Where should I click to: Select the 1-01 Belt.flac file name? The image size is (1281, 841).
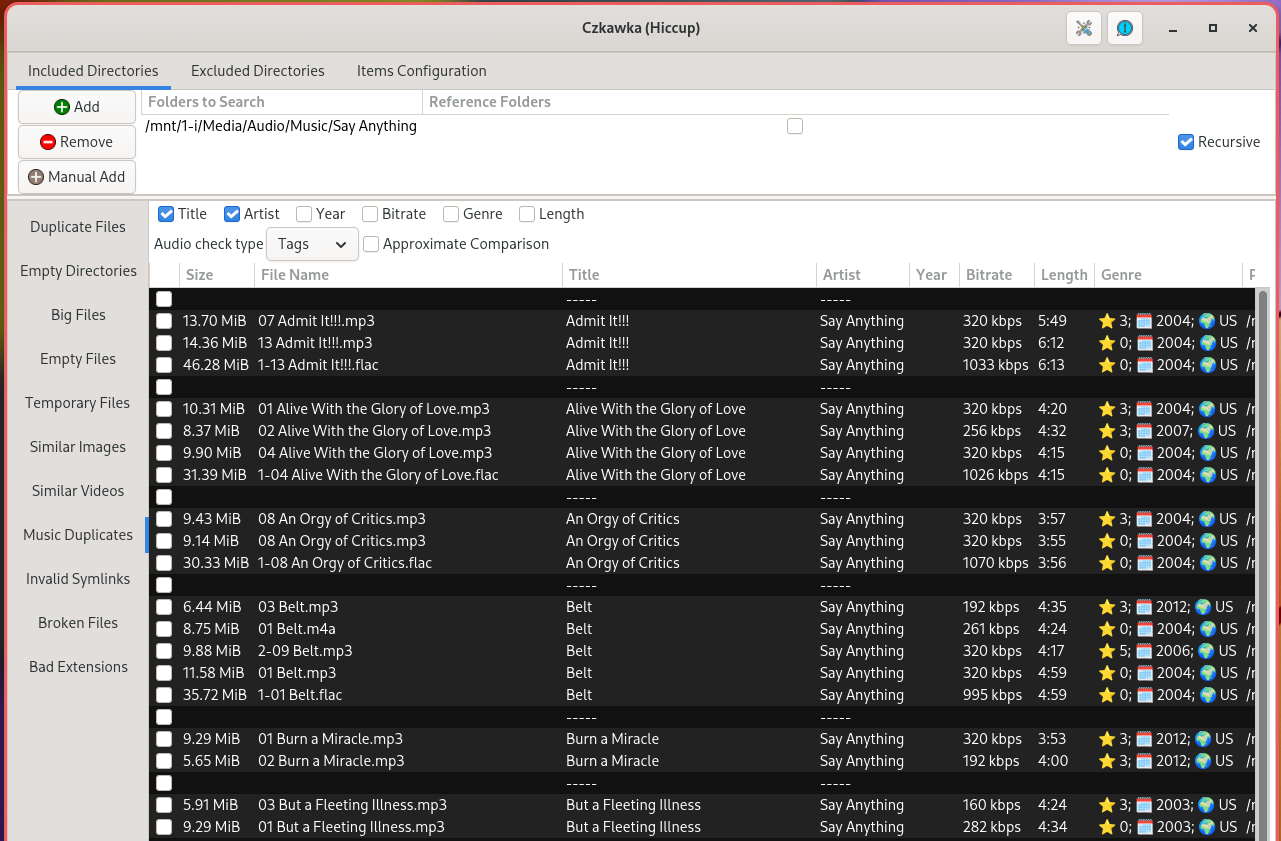tap(300, 695)
